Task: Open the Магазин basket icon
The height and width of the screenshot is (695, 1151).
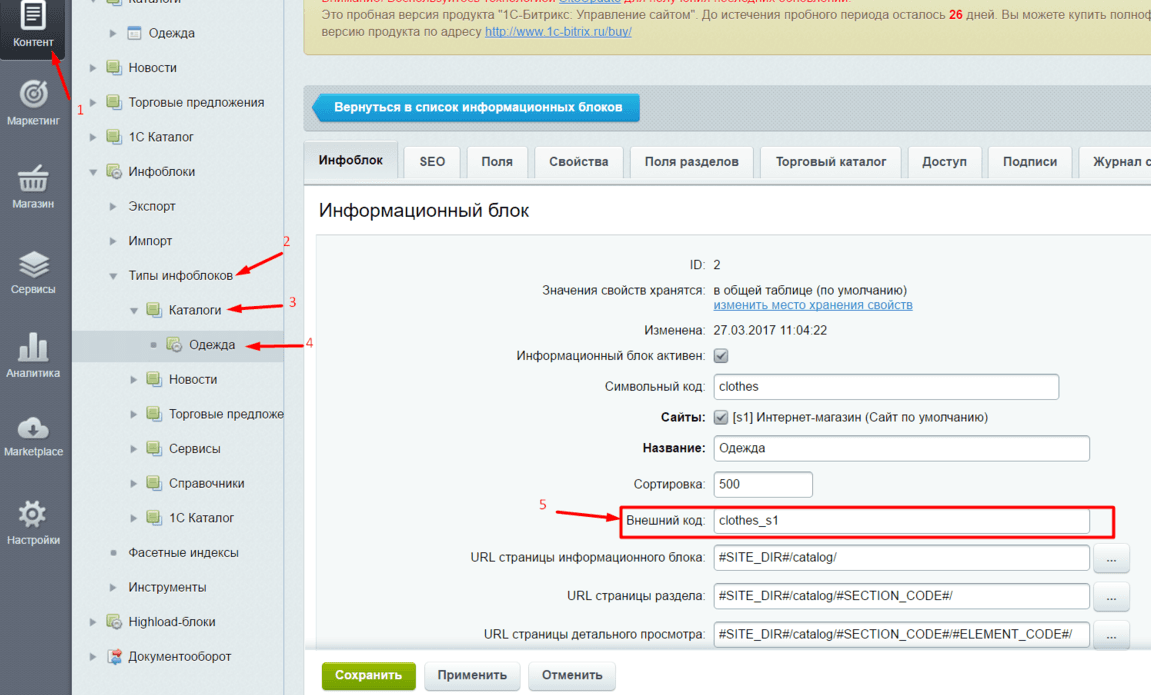Action: (x=33, y=180)
